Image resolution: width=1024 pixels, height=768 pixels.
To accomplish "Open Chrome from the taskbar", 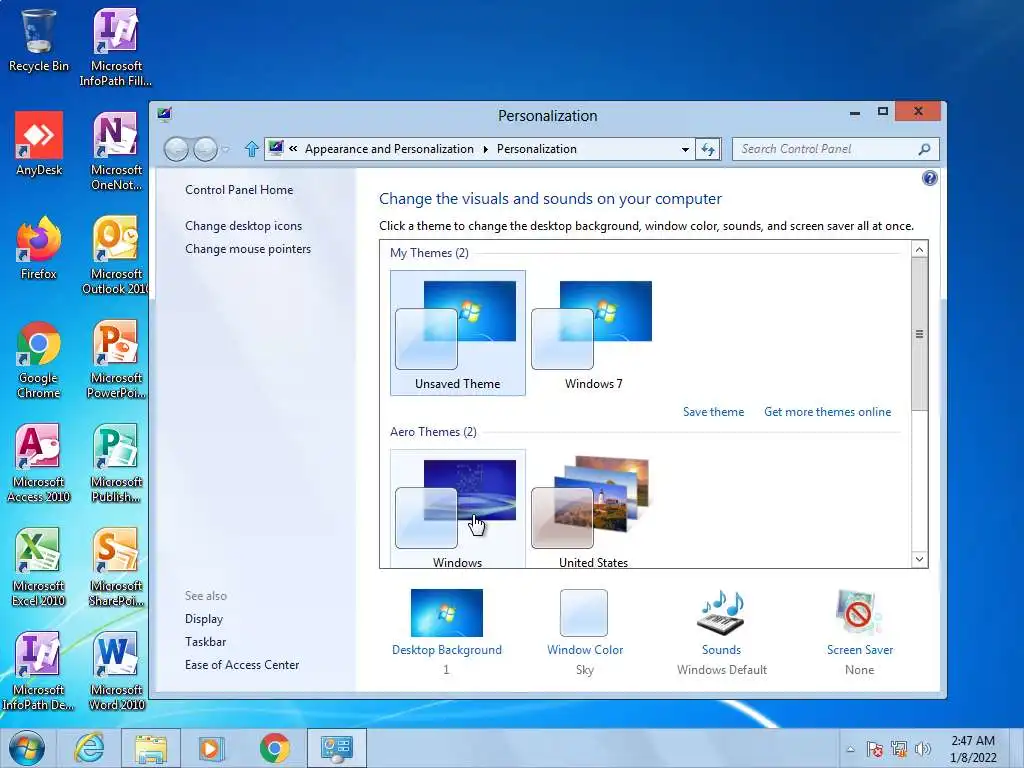I will 274,748.
